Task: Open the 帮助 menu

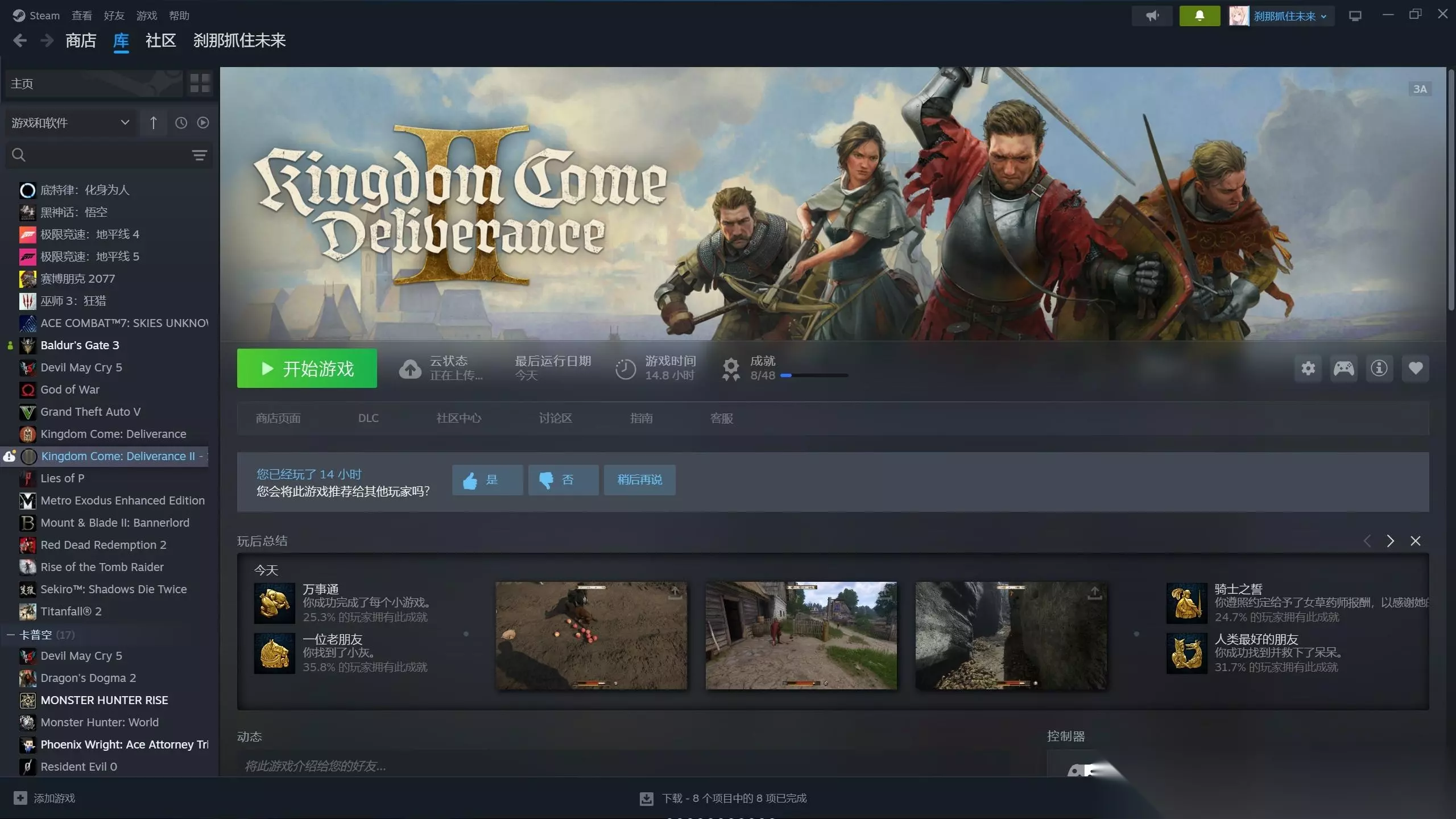Action: tap(179, 15)
